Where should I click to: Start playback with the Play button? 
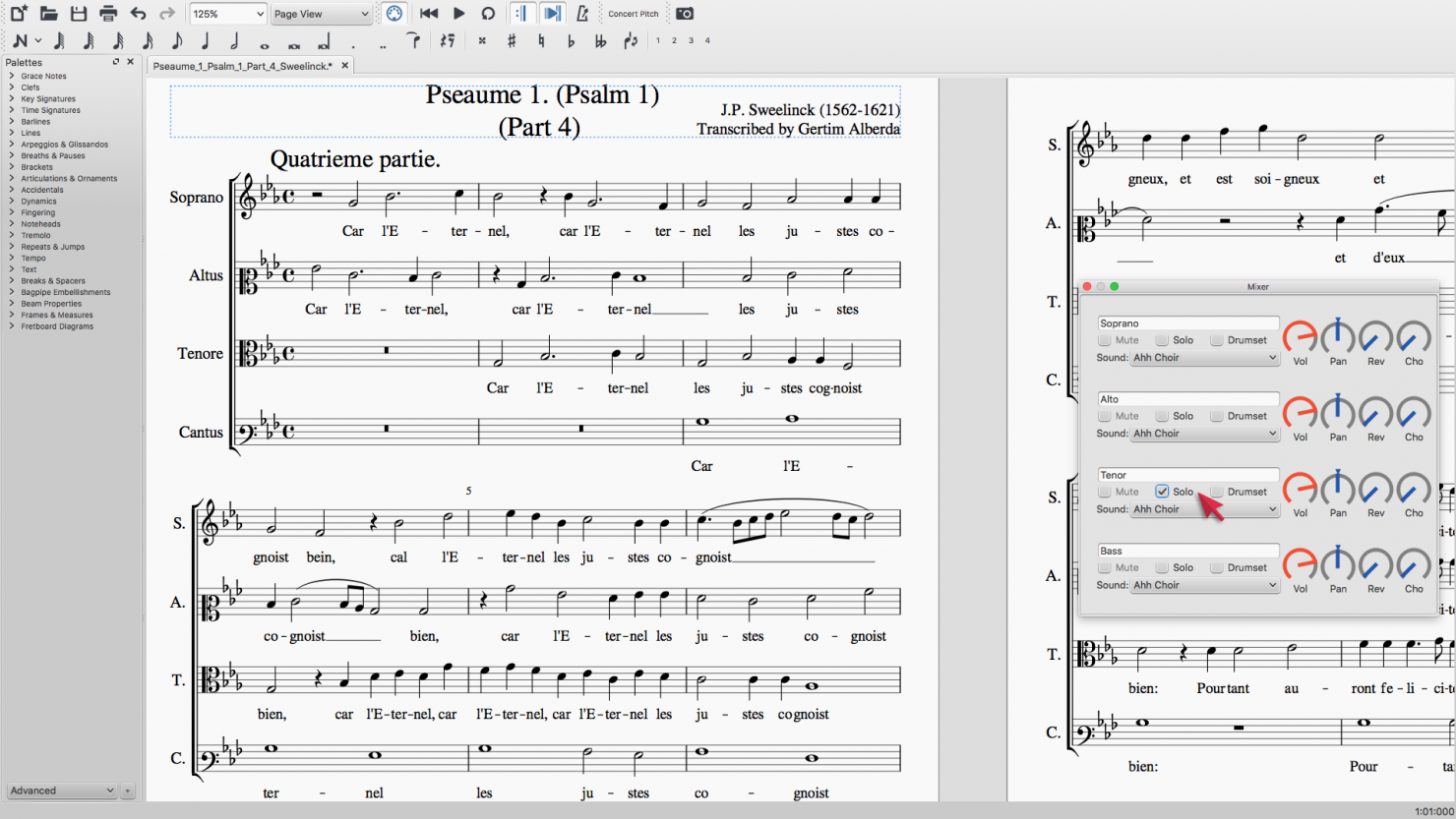tap(458, 13)
